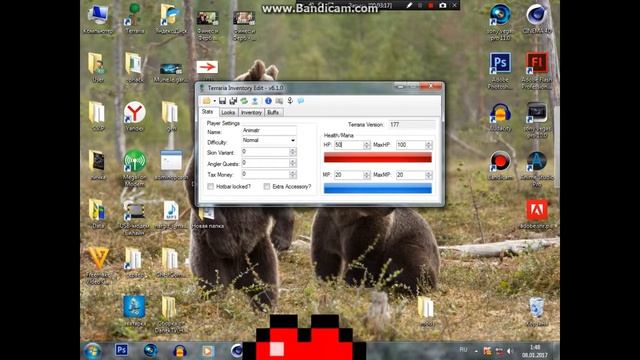This screenshot has height=360, width=640.
Task: Click the Terraria Version field showing 177
Action: pyautogui.click(x=411, y=124)
